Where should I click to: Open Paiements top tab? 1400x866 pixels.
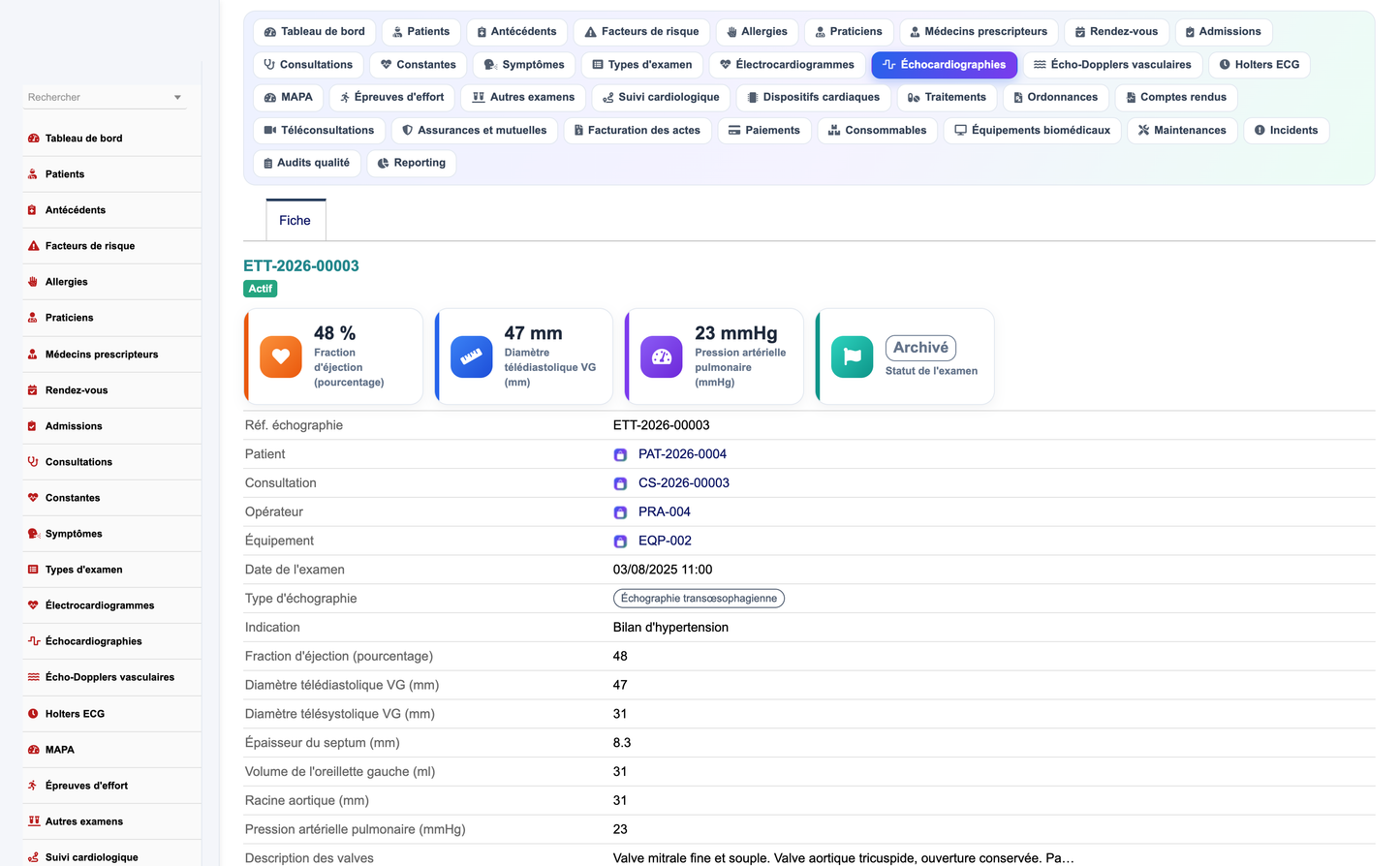point(764,130)
